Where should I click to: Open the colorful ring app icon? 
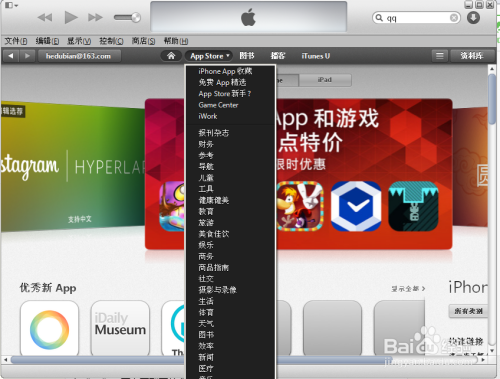tap(49, 329)
